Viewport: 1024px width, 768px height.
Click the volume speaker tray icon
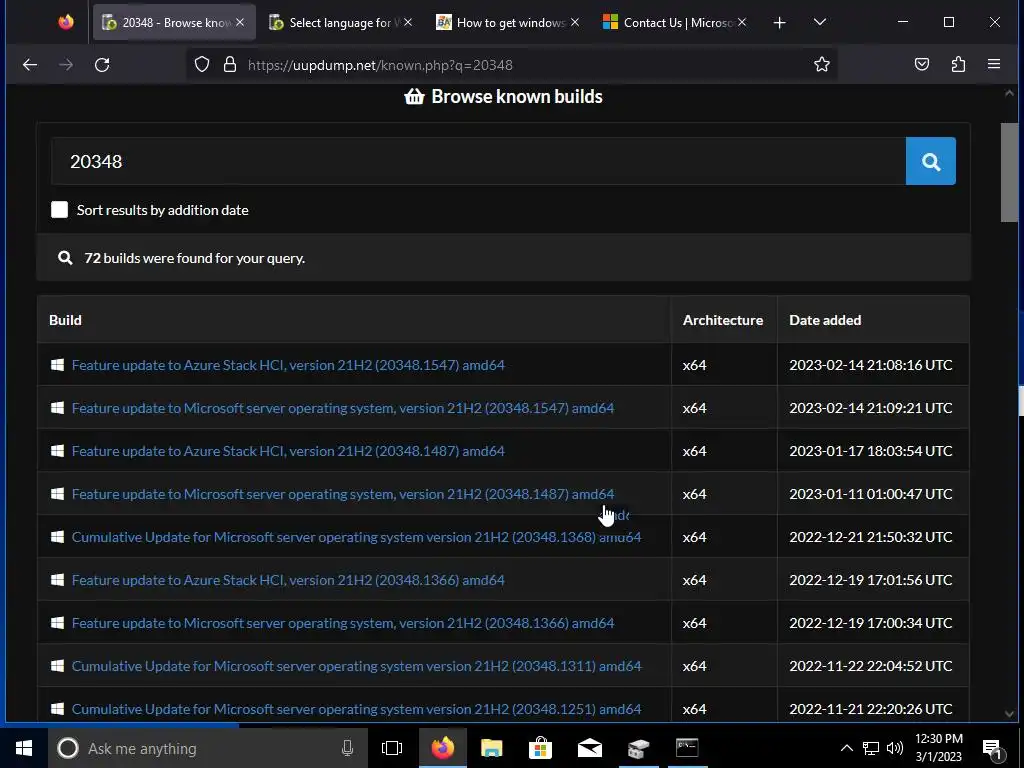895,748
